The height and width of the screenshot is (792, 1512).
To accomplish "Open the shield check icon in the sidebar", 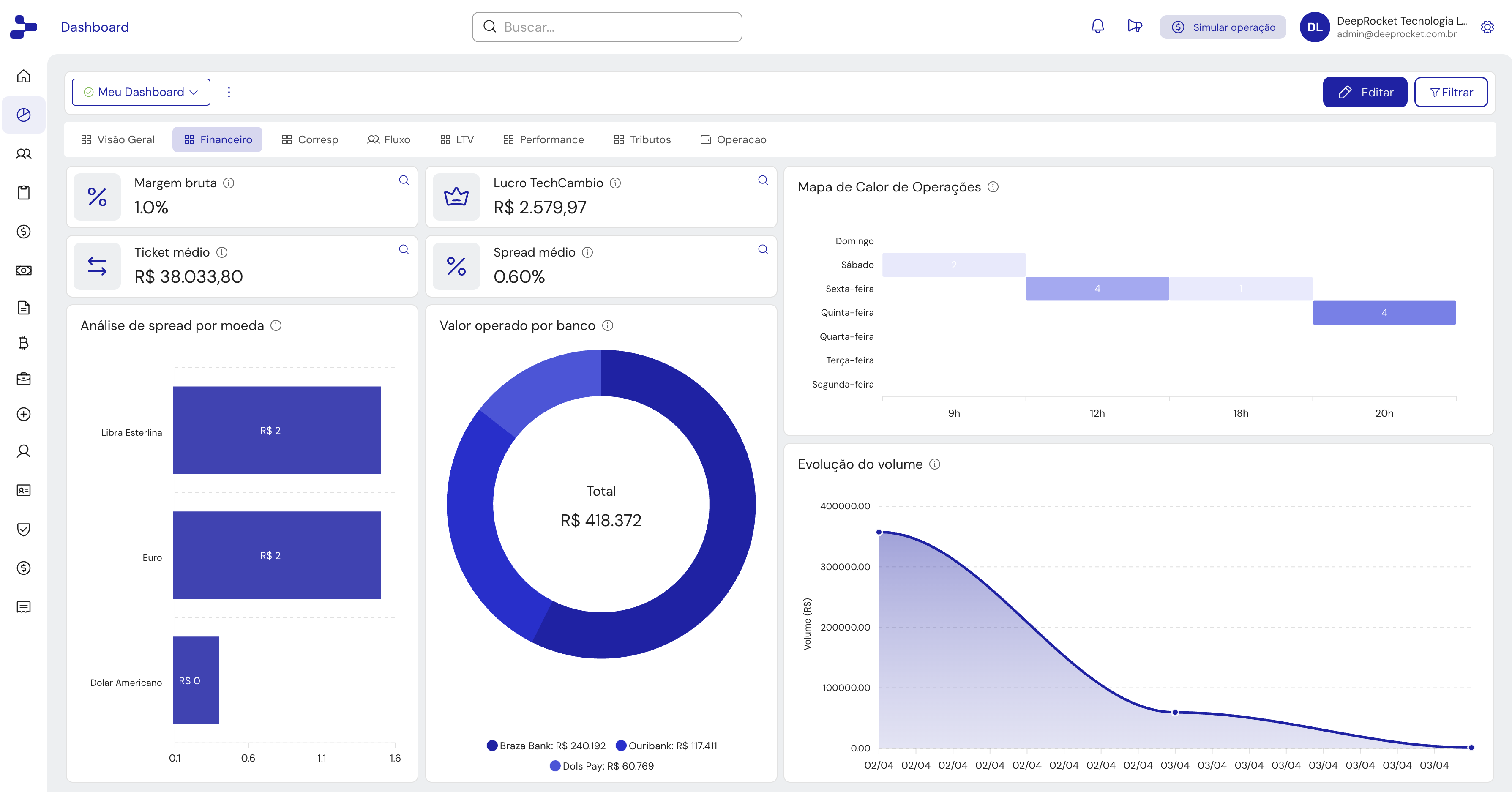I will (x=24, y=530).
